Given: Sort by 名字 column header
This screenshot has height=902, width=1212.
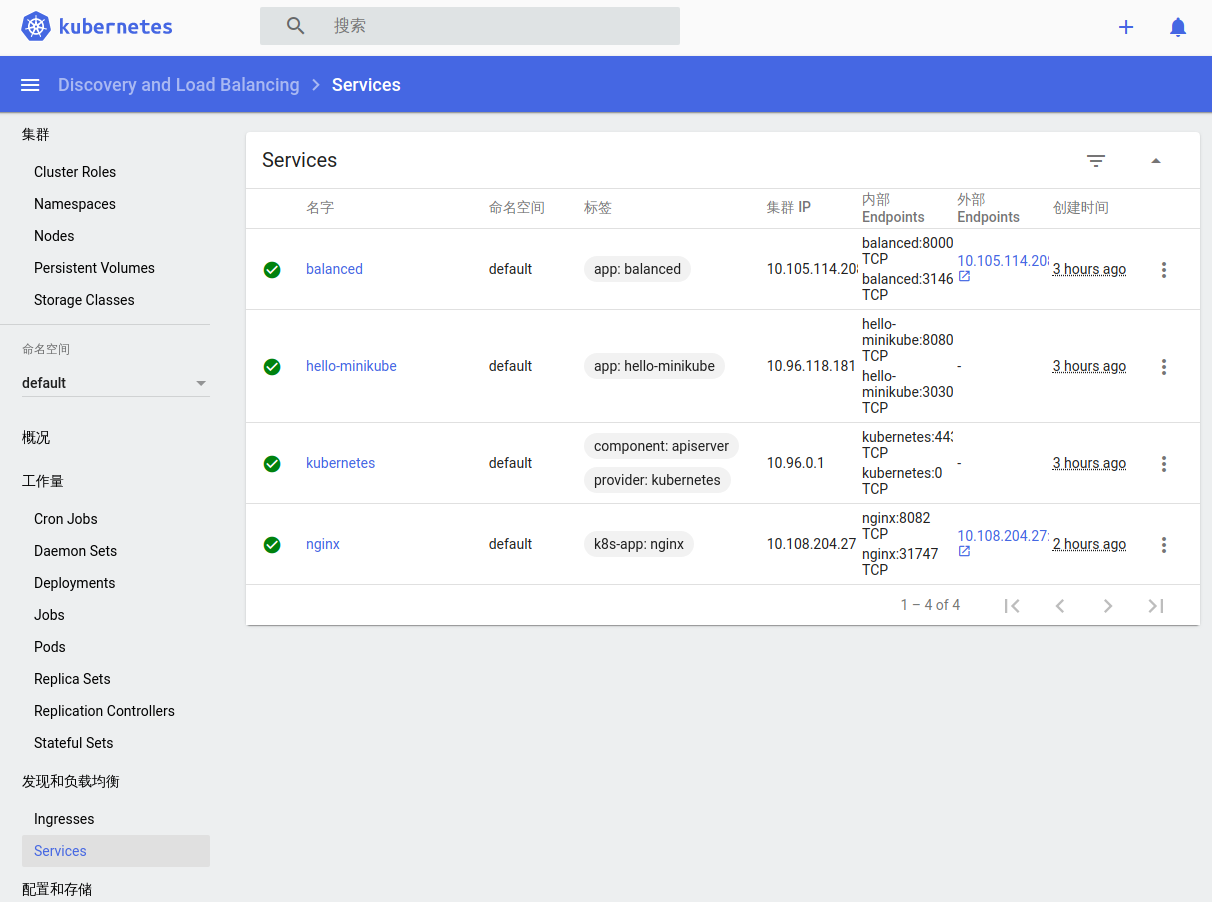Looking at the screenshot, I should click(x=320, y=208).
